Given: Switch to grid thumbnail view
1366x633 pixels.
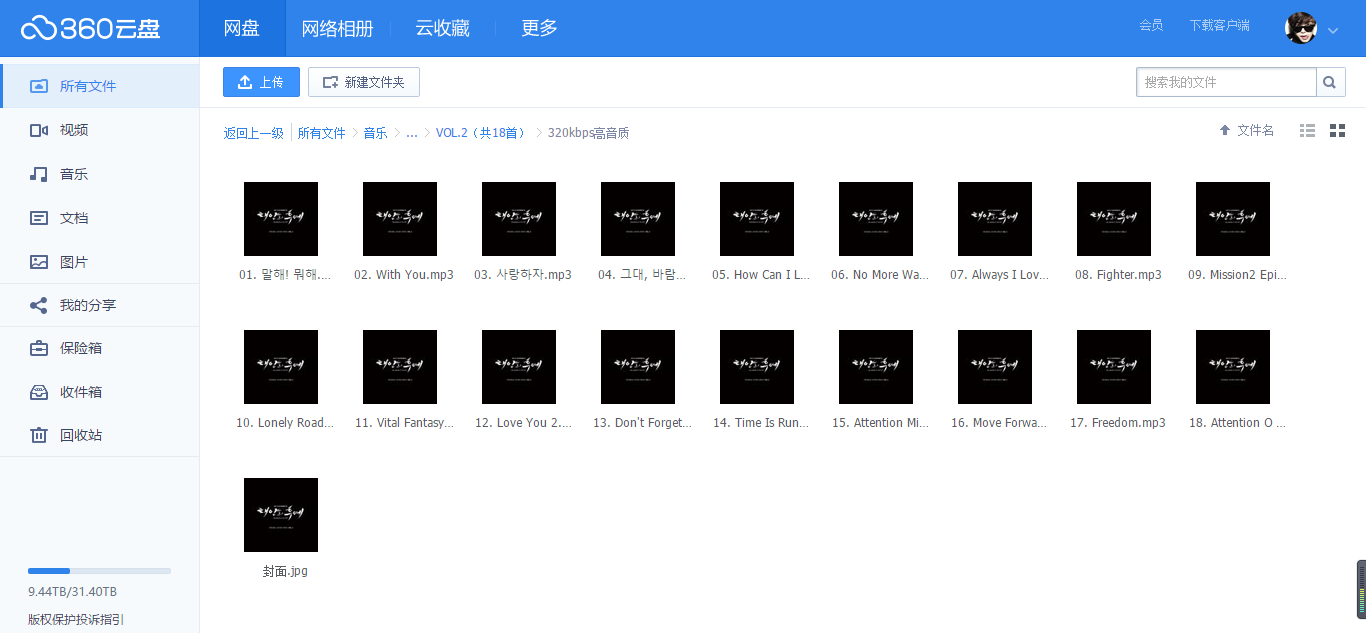Looking at the screenshot, I should tap(1337, 131).
